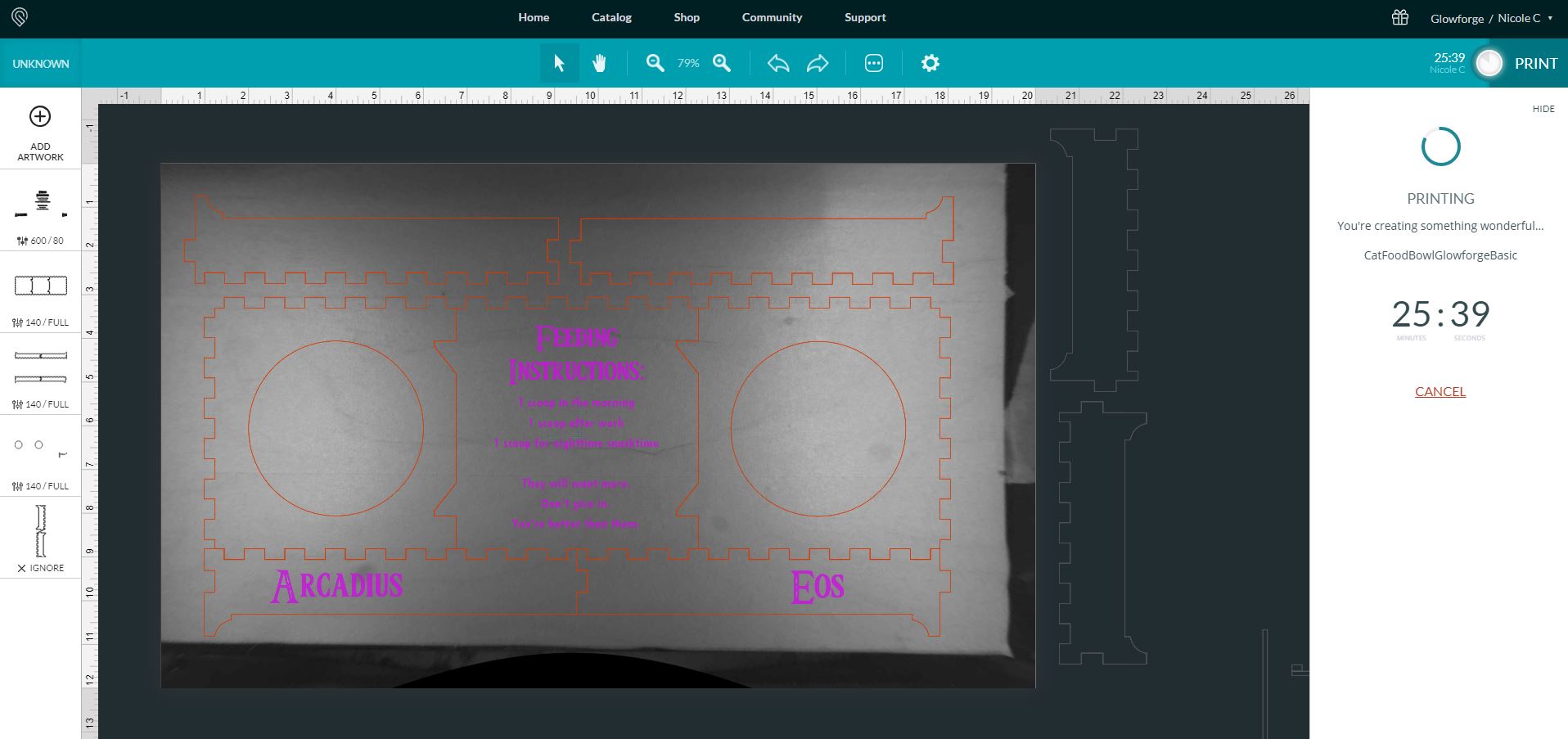Open settings of the box panel step
Viewport: 1568px width, 739px height.
click(40, 322)
